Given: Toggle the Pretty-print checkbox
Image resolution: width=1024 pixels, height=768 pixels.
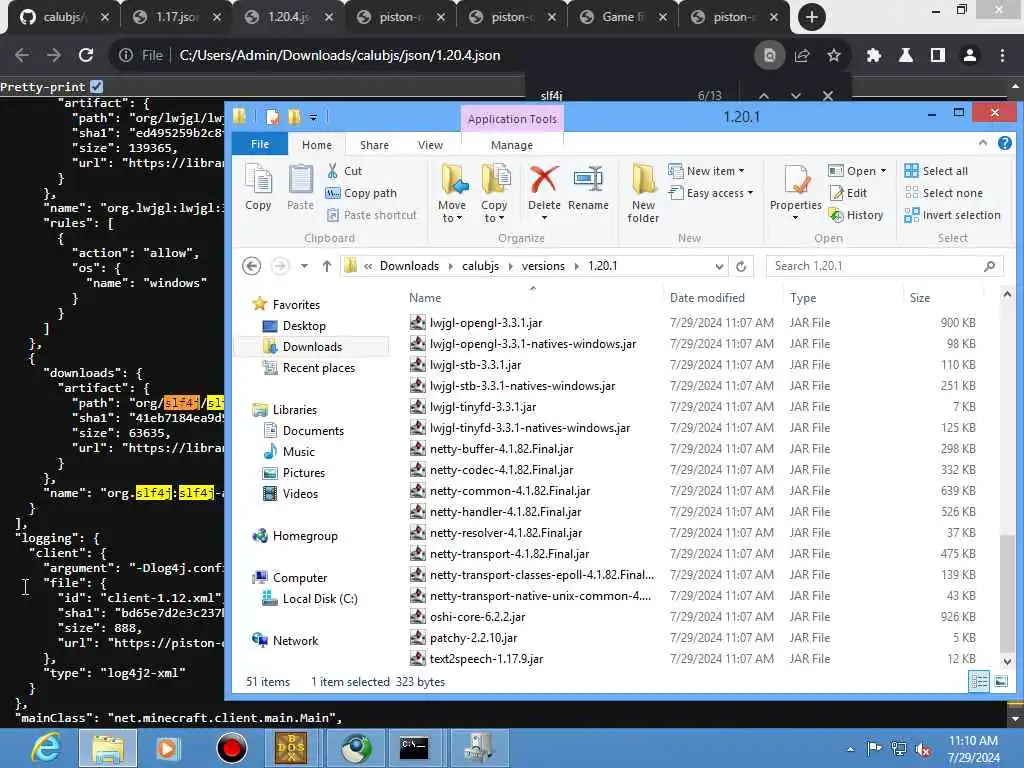Looking at the screenshot, I should [x=97, y=86].
